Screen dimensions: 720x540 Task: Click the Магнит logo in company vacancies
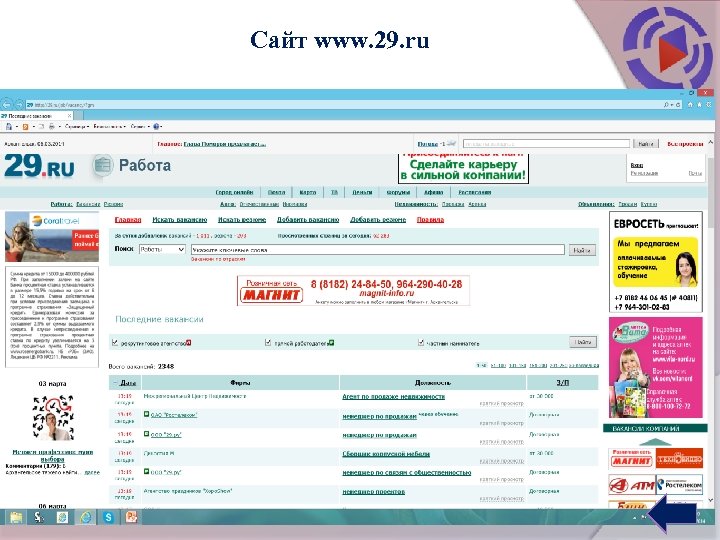pos(632,458)
